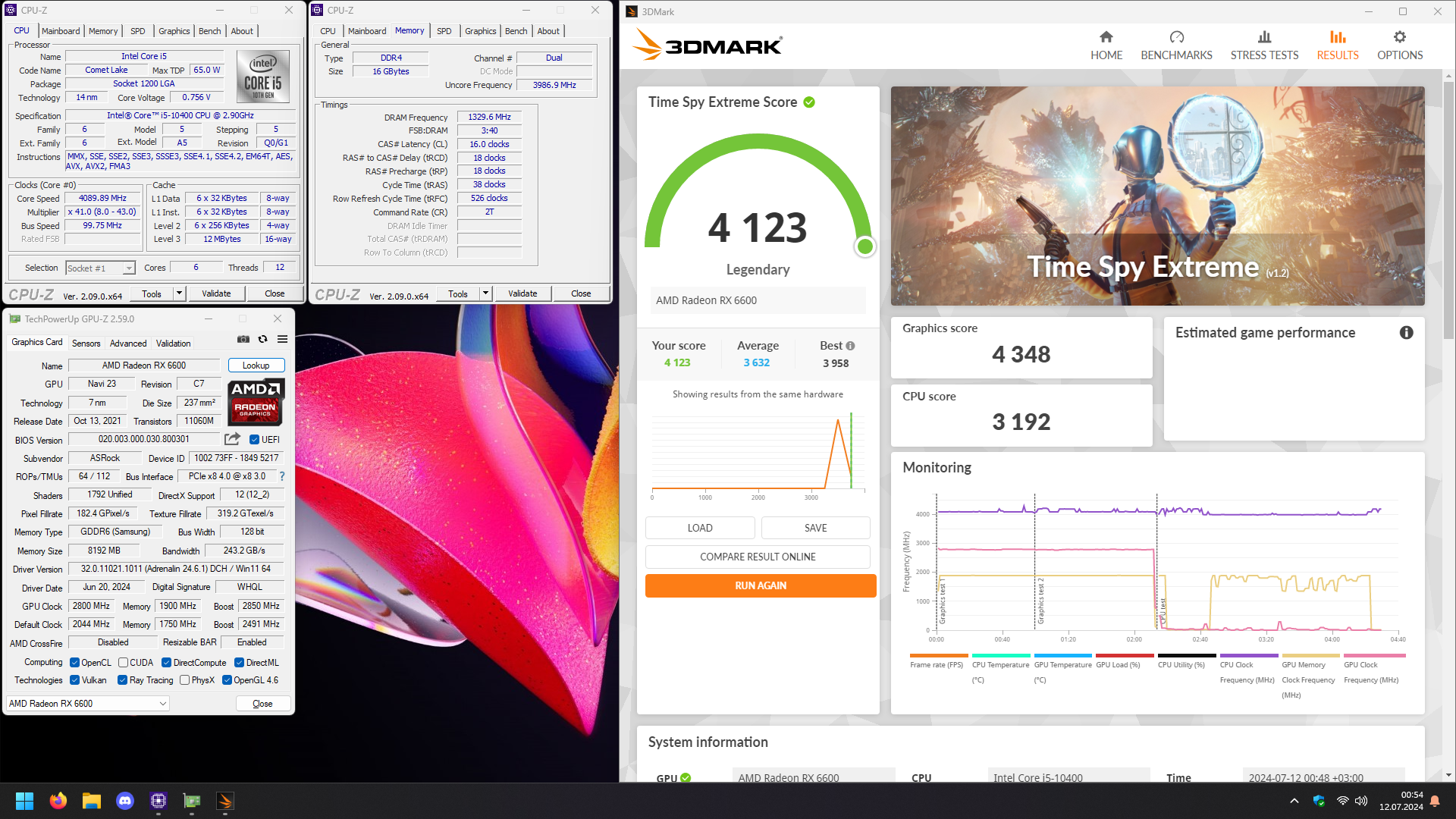Toggle the UEFI checkbox in GPU-Z
Image resolution: width=1456 pixels, height=819 pixels.
pyautogui.click(x=255, y=440)
